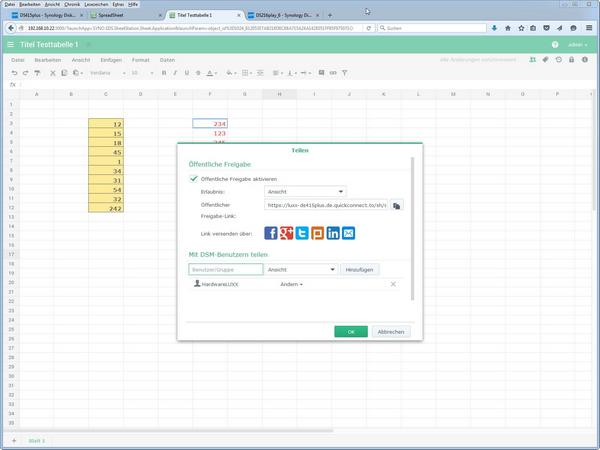
Task: Toggle underline formatting
Action: tap(187, 73)
